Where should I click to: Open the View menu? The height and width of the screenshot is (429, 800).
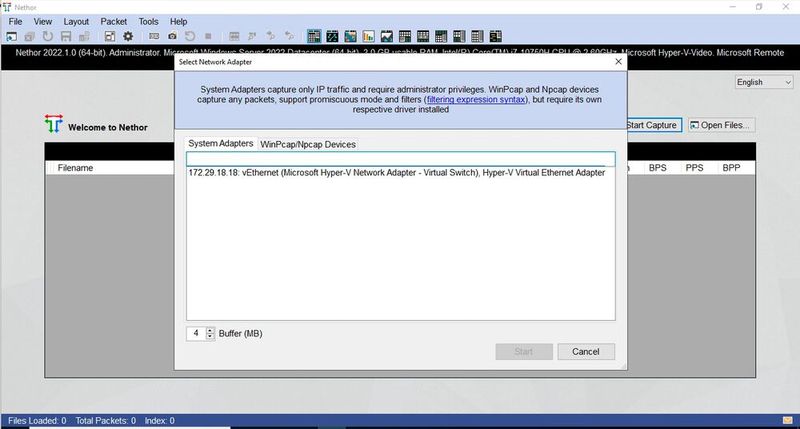[x=43, y=21]
